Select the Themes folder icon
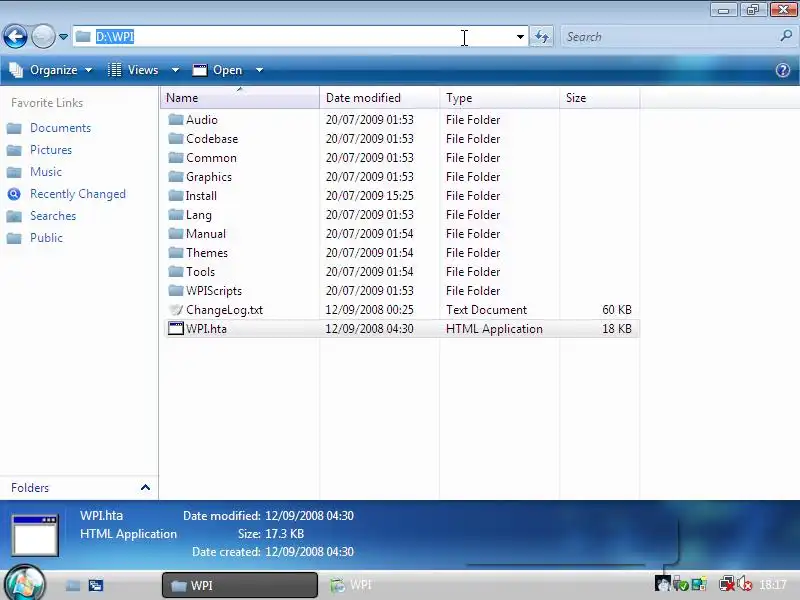Viewport: 800px width, 600px height. tap(176, 253)
